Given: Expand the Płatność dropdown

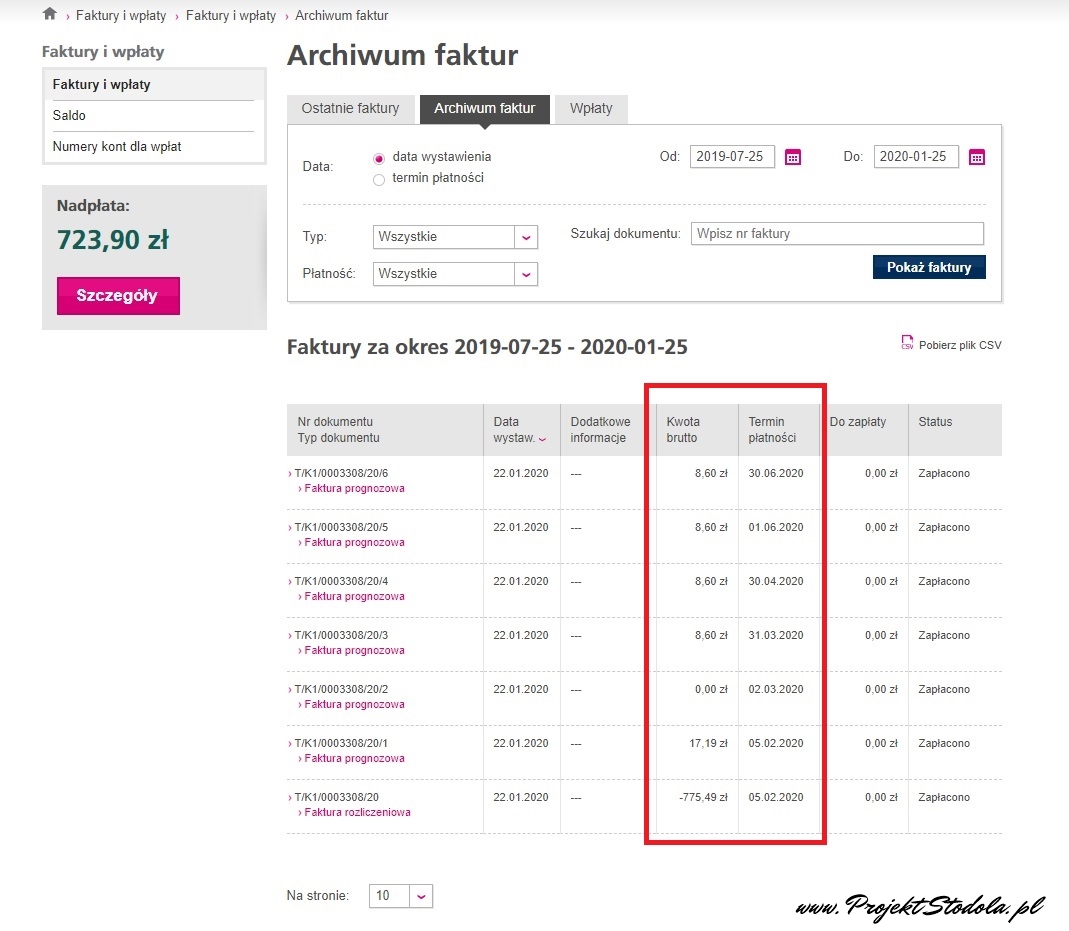Looking at the screenshot, I should 526,274.
